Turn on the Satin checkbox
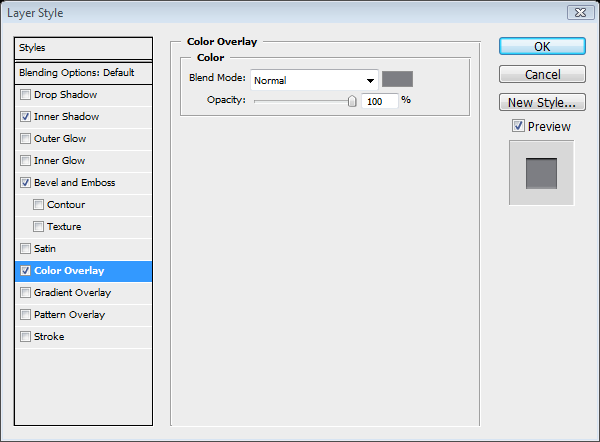The image size is (600, 442). (x=25, y=249)
